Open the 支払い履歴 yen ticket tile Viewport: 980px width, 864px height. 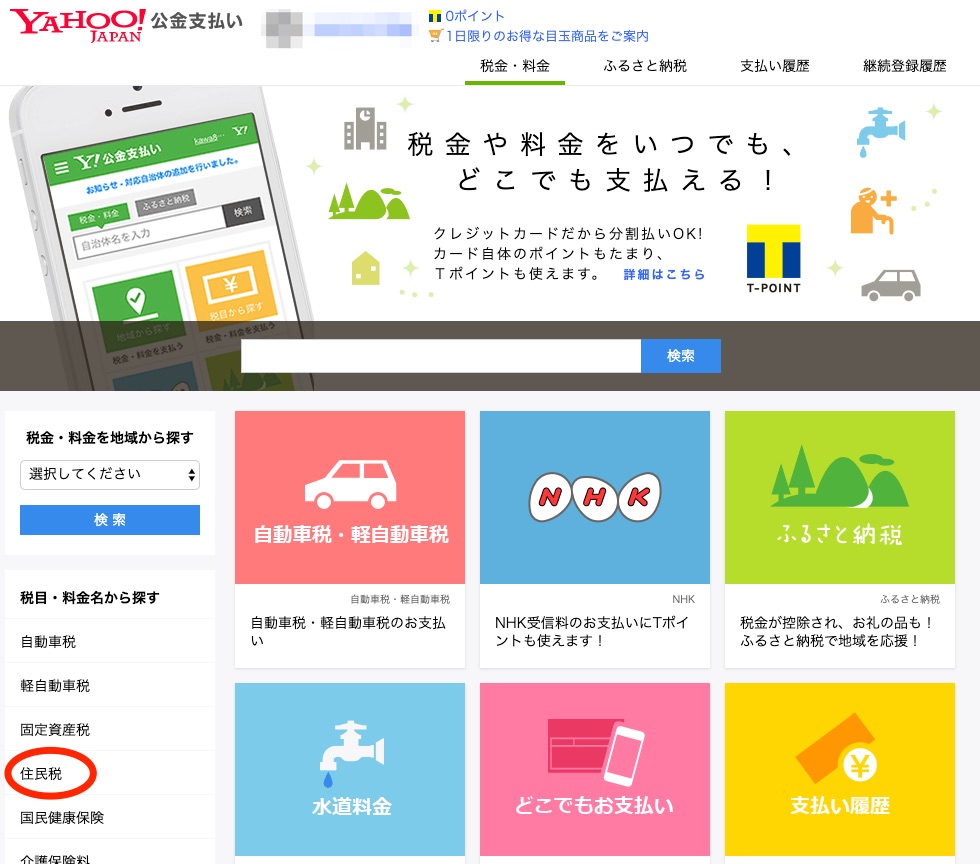(x=839, y=765)
